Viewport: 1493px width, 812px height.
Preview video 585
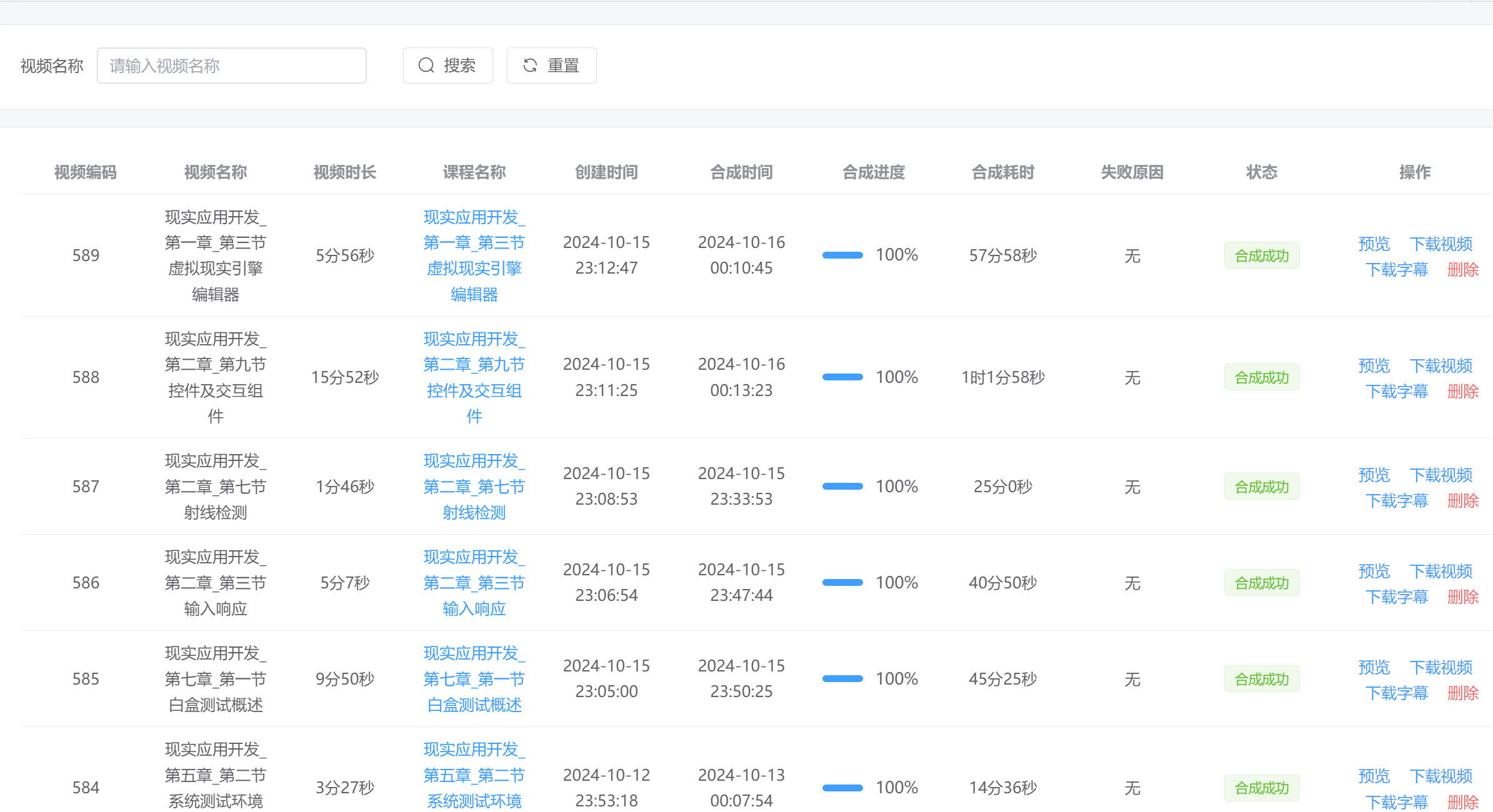(x=1374, y=667)
